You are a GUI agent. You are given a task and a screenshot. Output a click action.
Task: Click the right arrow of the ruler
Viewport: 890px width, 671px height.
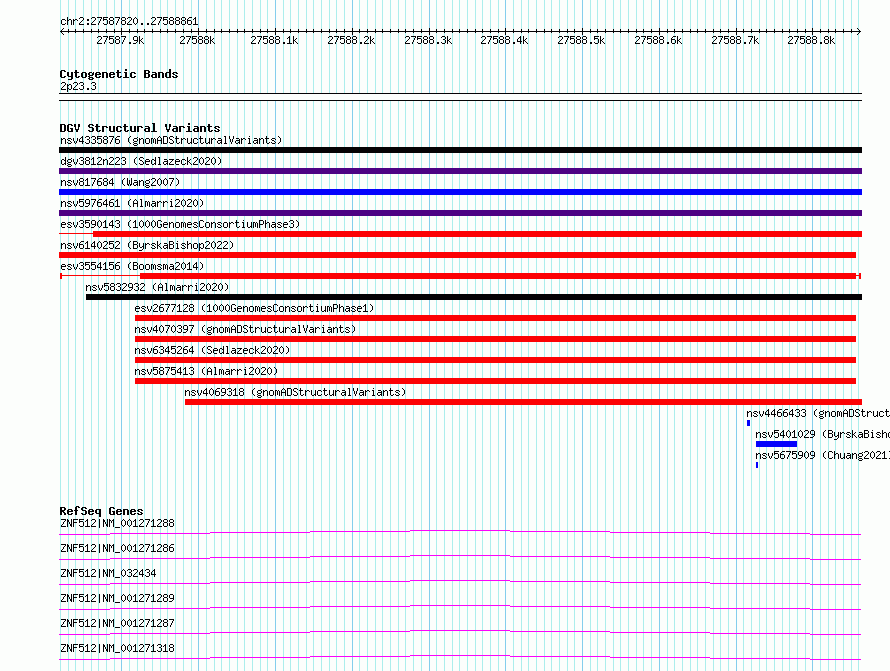(x=859, y=31)
